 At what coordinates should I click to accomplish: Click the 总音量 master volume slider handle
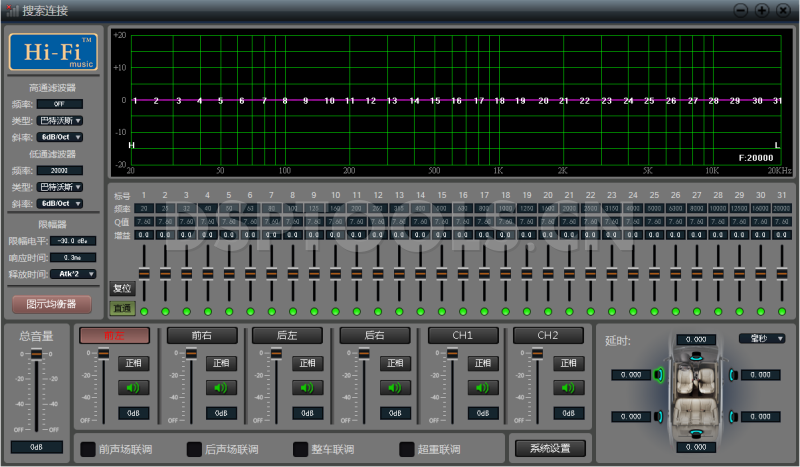[x=37, y=355]
